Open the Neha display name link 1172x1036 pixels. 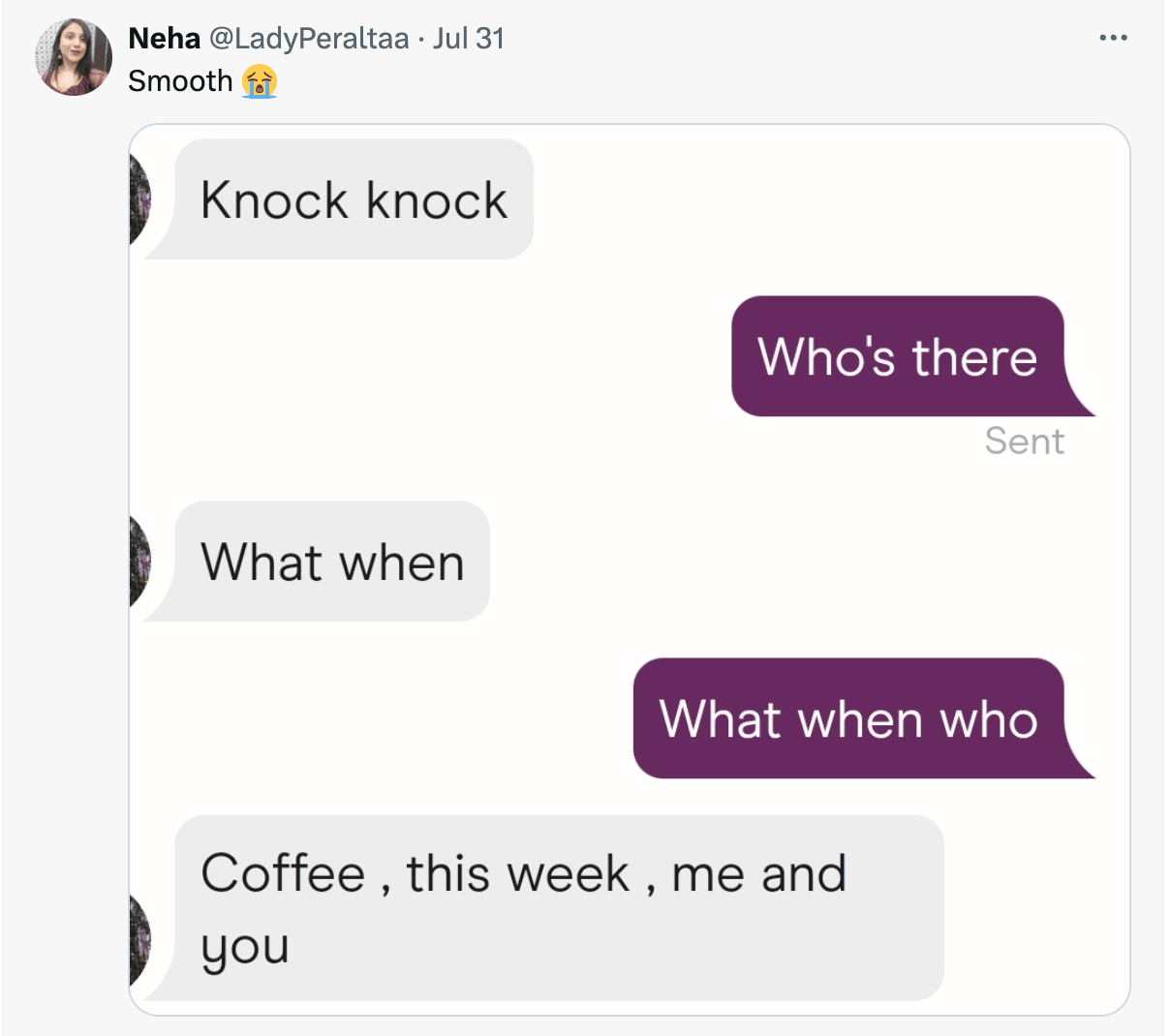[164, 39]
